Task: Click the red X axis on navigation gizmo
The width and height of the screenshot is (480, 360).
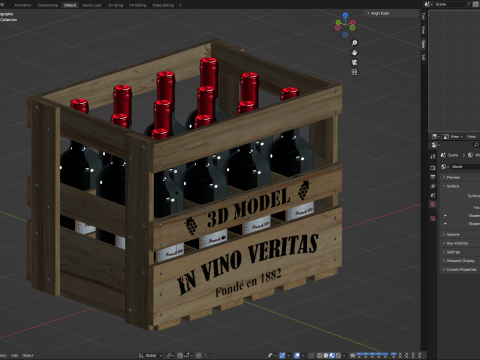Action: [x=353, y=23]
